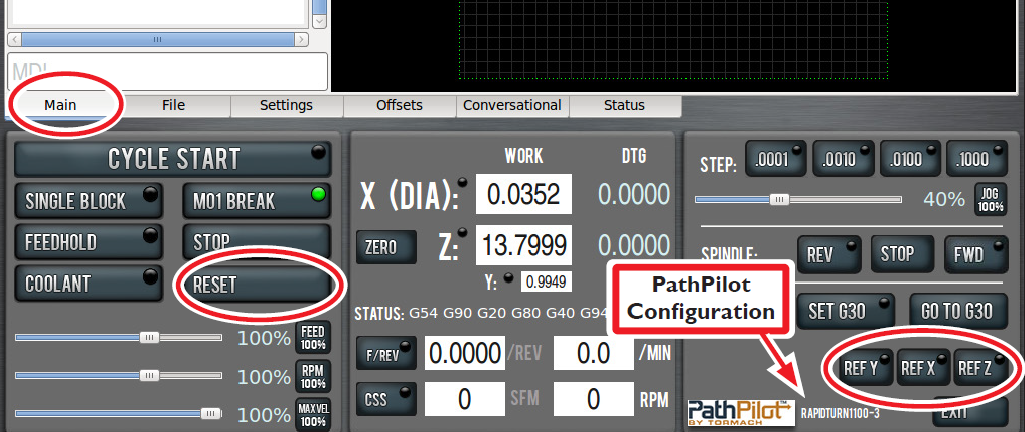Select the .0001 step size
The image size is (1025, 432).
[774, 161]
